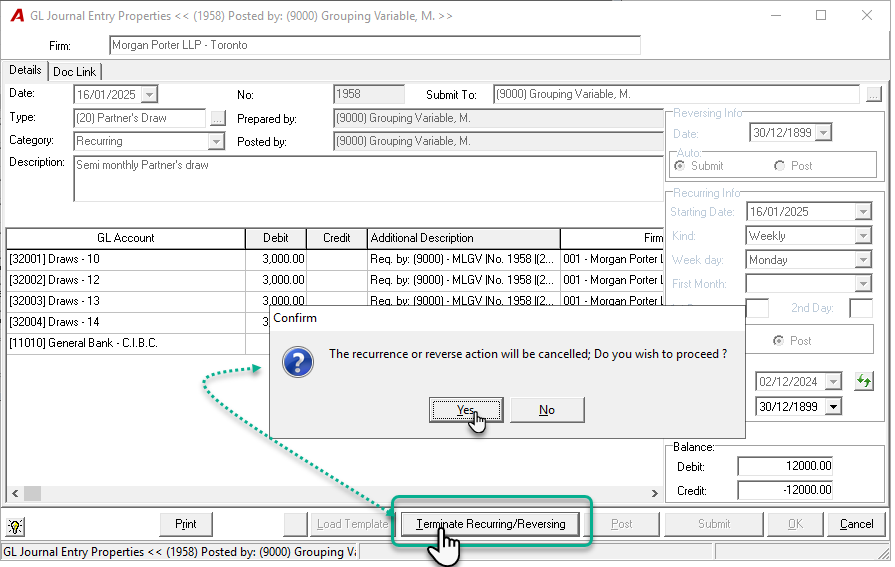Screen dimensions: 895x567
Task: Click the horizontal scrollbar thumb
Action: point(32,493)
